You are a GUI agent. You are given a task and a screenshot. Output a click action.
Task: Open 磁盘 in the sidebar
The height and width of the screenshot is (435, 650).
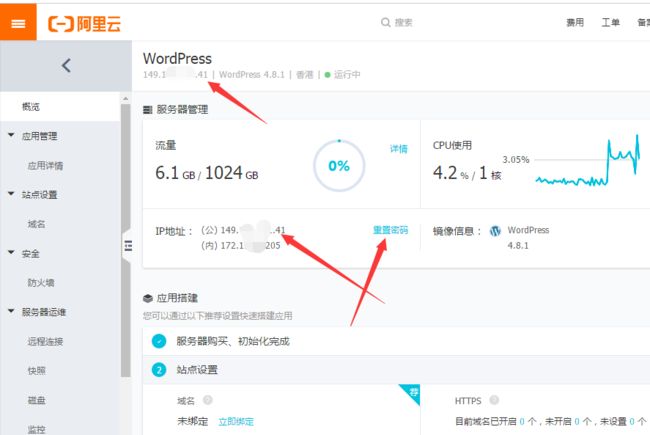pos(36,400)
